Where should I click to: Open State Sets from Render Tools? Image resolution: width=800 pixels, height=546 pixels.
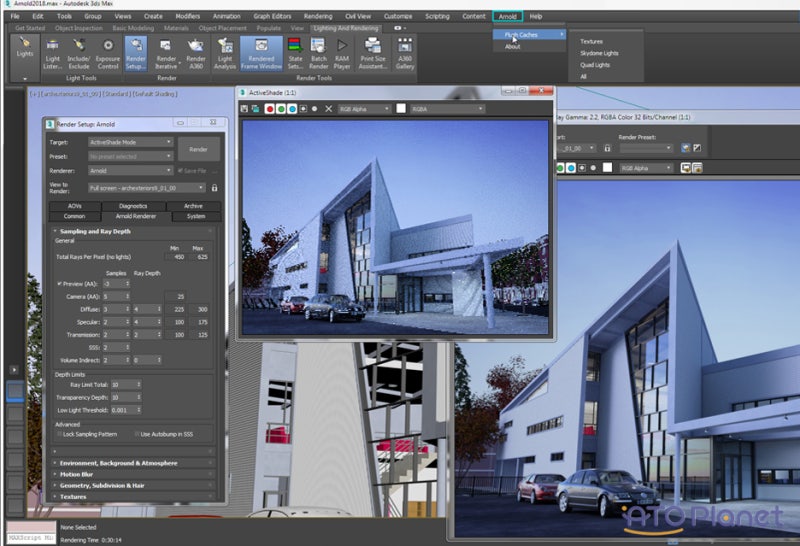click(295, 54)
